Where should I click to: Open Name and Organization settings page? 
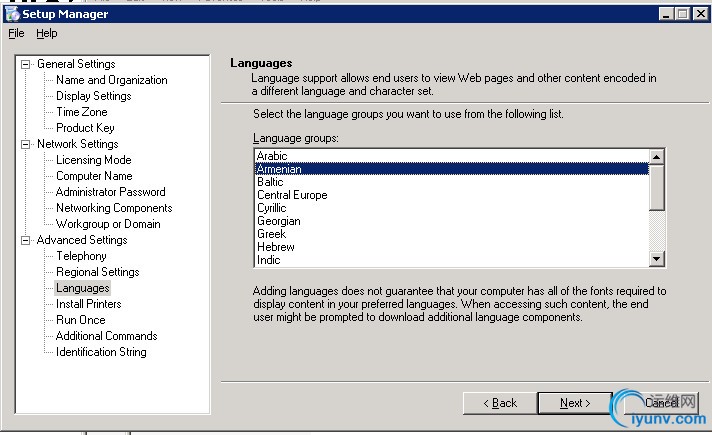pyautogui.click(x=111, y=80)
